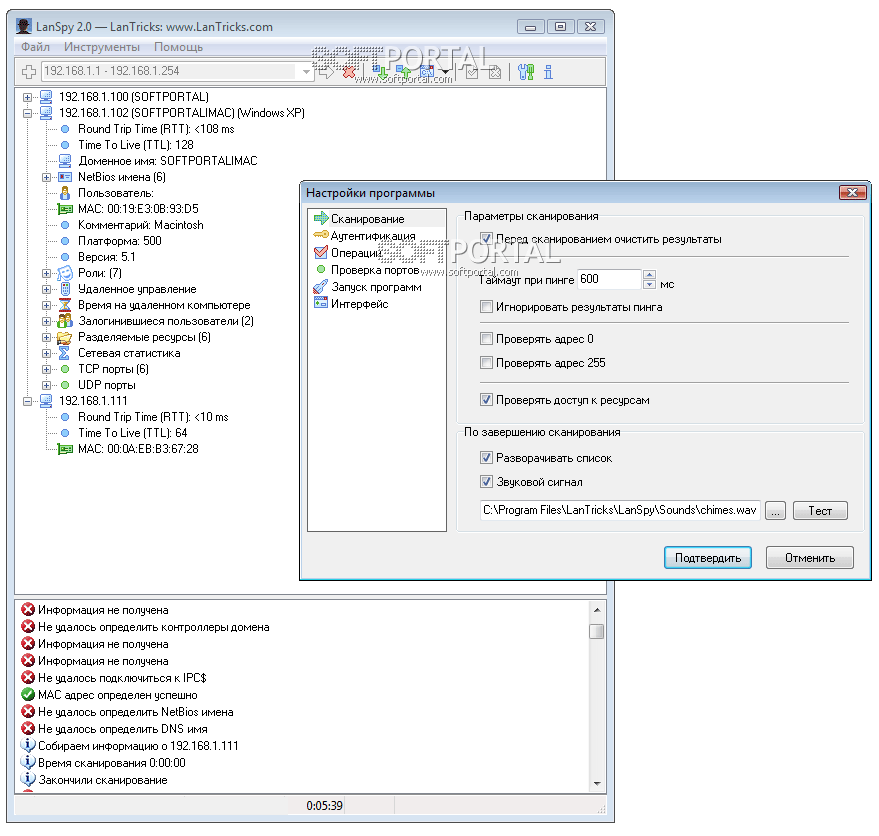Click the remote control icon for Удаленное управление
Image resolution: width=879 pixels, height=836 pixels.
tap(65, 289)
